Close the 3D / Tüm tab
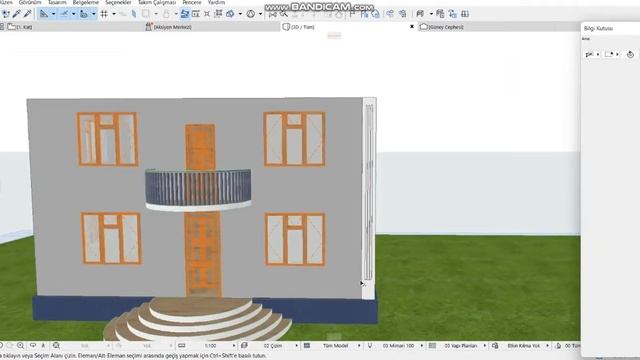The width and height of the screenshot is (640, 360). click(x=412, y=27)
